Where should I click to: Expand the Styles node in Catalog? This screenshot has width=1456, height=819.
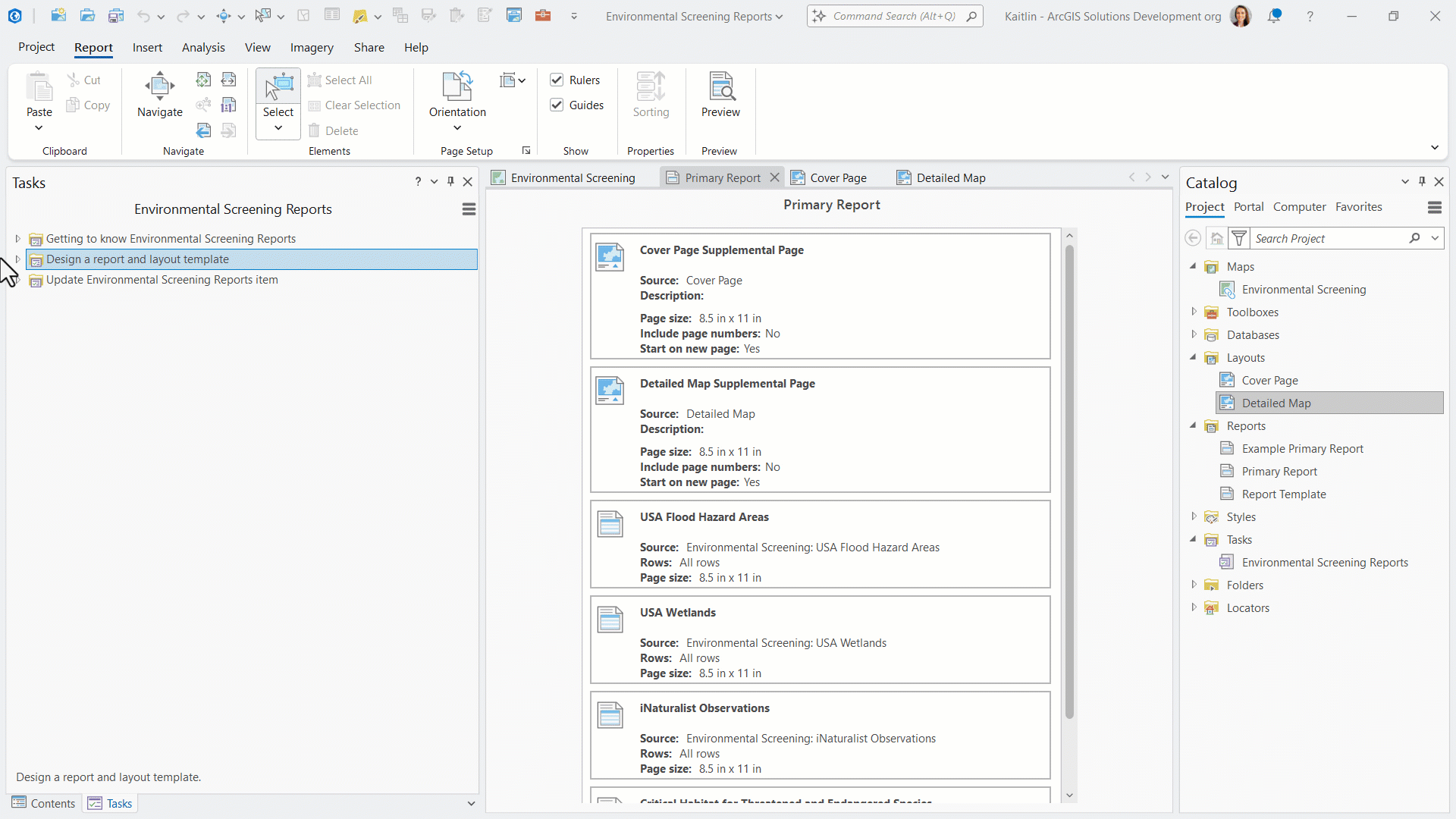pyautogui.click(x=1194, y=516)
